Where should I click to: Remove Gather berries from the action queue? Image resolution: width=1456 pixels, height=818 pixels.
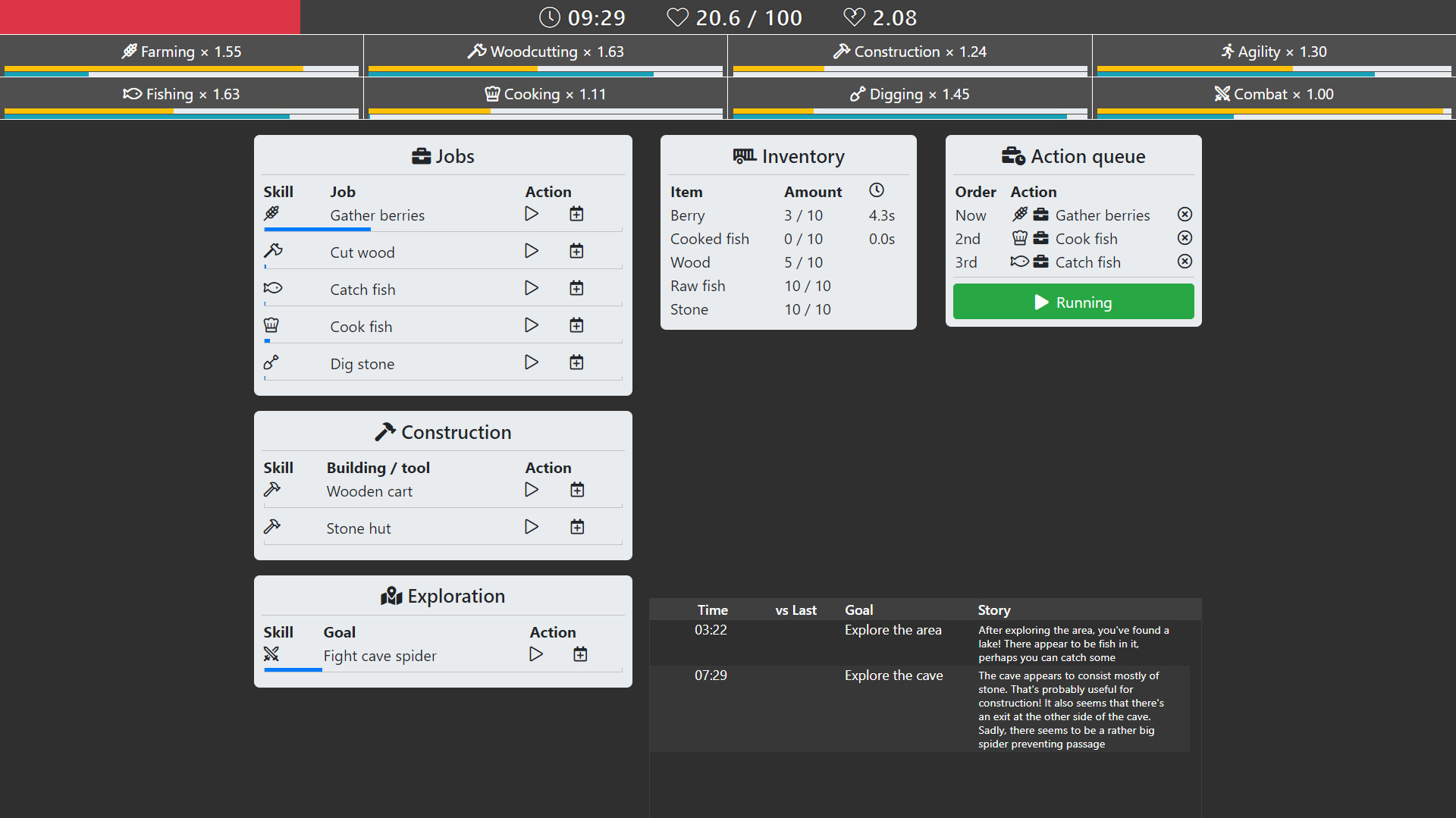(x=1185, y=215)
